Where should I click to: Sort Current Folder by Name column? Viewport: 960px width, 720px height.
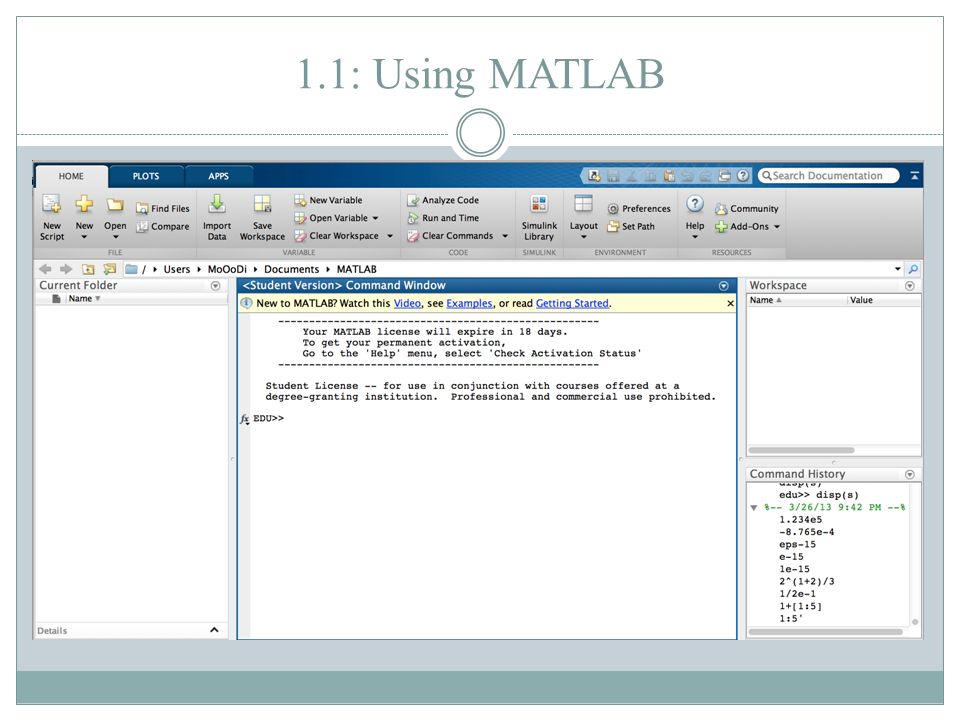point(84,299)
